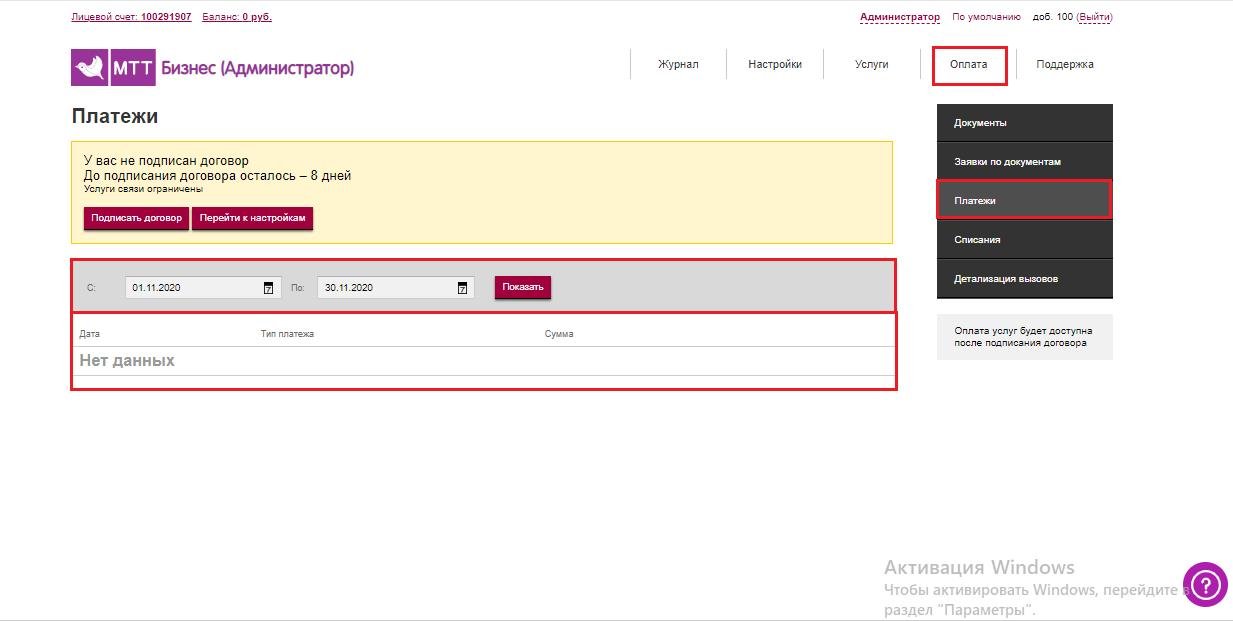Open calendar picker for start date
Image resolution: width=1233 pixels, height=621 pixels.
tap(268, 288)
